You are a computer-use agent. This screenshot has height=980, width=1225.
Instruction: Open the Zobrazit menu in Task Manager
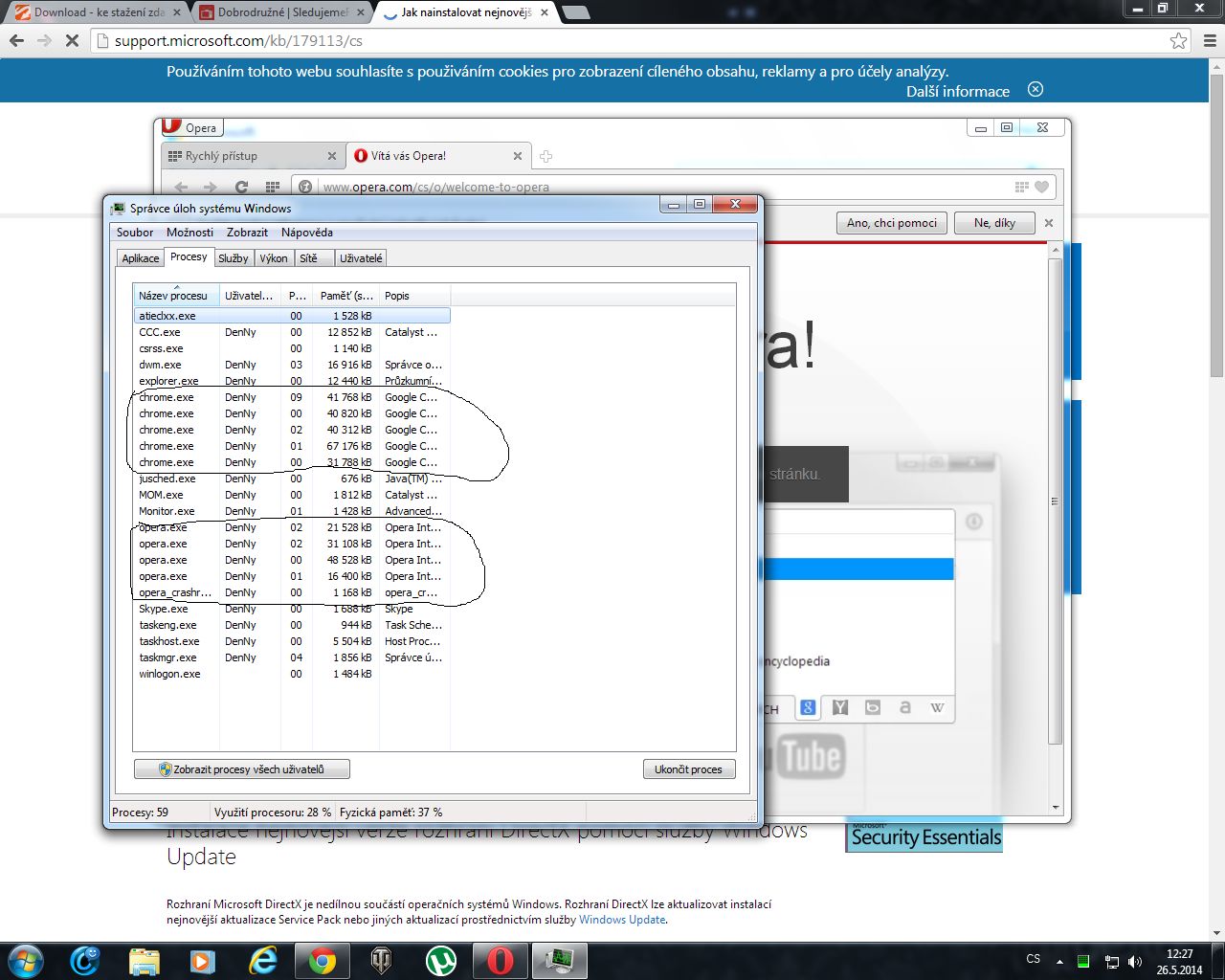[x=247, y=233]
